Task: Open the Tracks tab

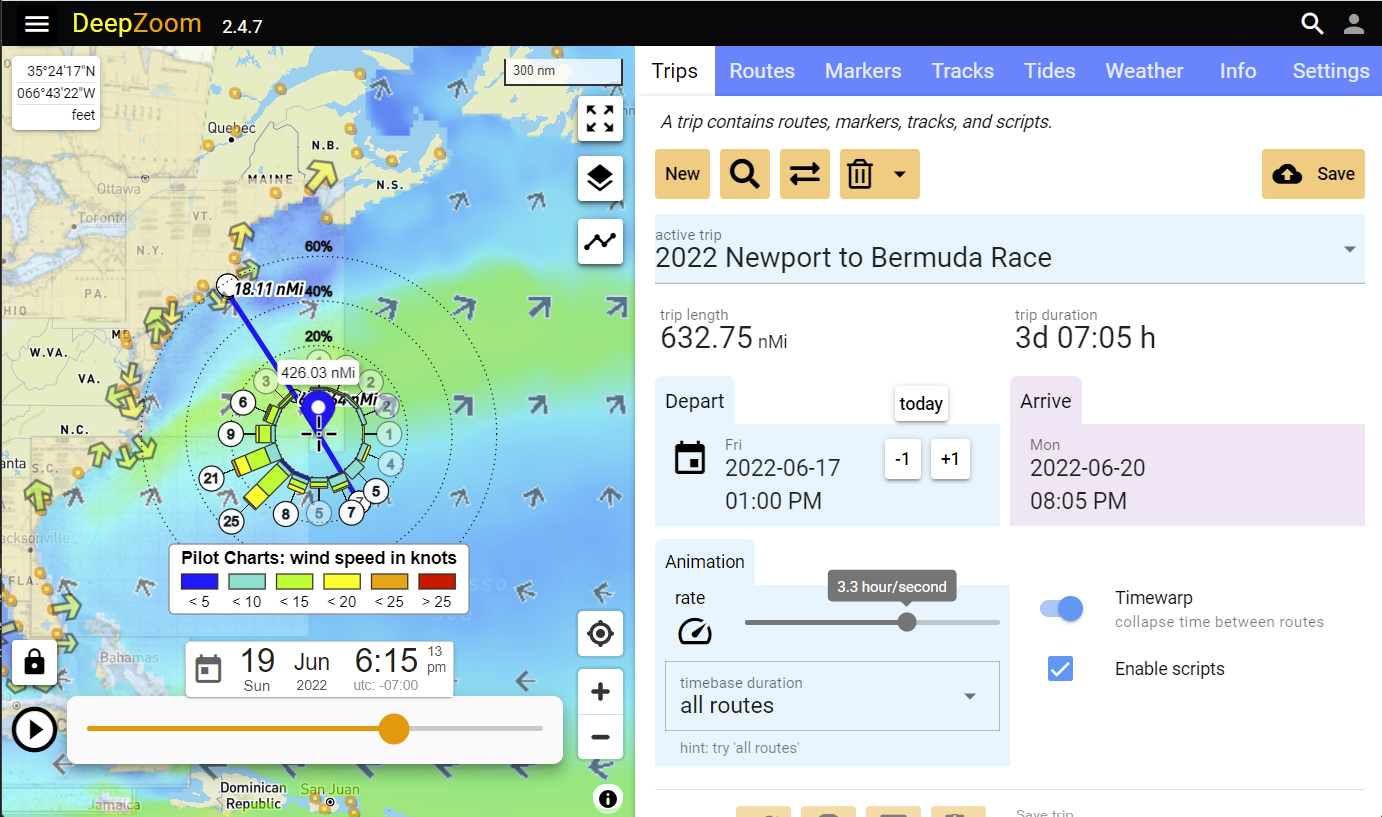Action: [x=963, y=71]
